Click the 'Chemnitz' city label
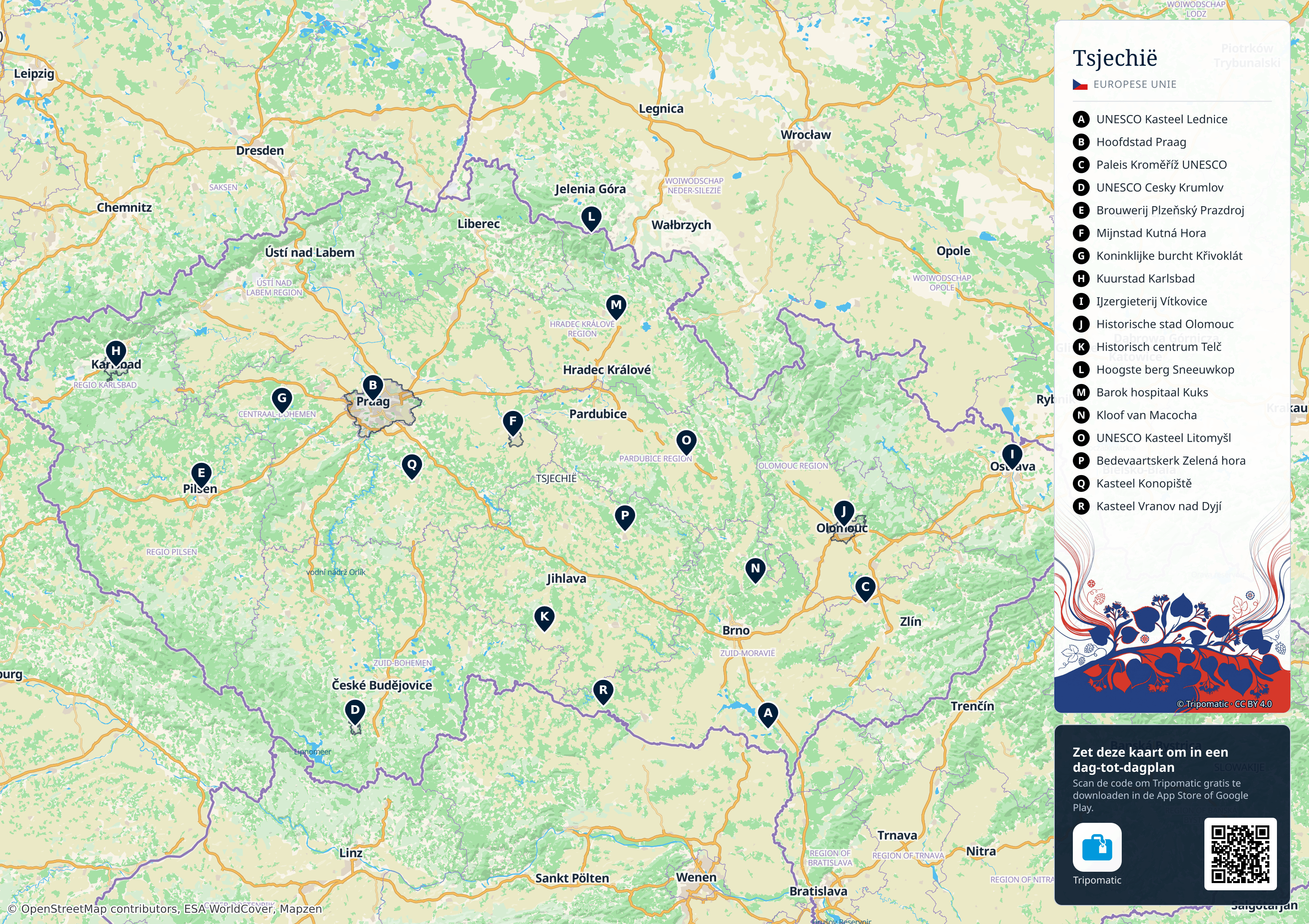The width and height of the screenshot is (1309, 924). (x=124, y=207)
